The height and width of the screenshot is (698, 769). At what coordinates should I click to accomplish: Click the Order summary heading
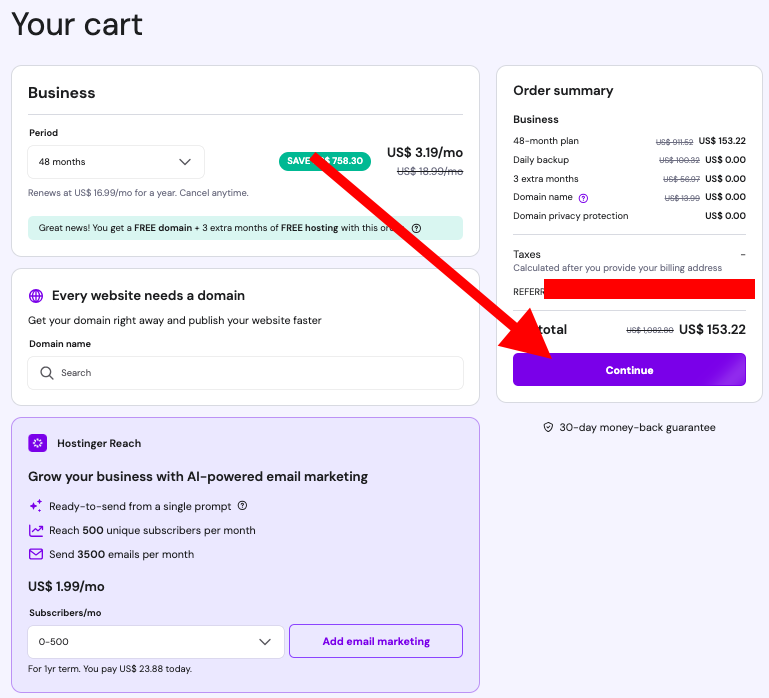[563, 90]
